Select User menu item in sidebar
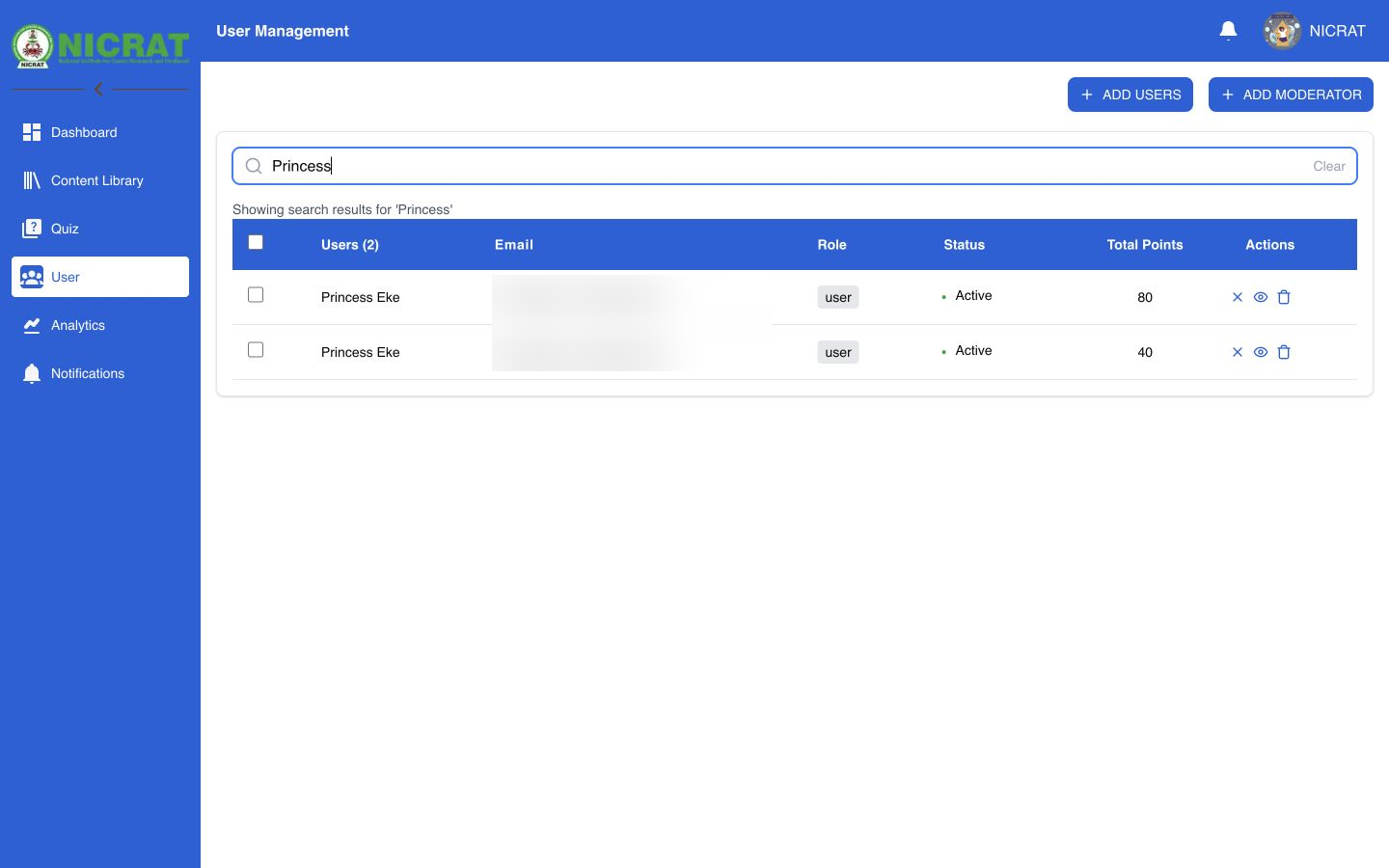 pos(100,277)
